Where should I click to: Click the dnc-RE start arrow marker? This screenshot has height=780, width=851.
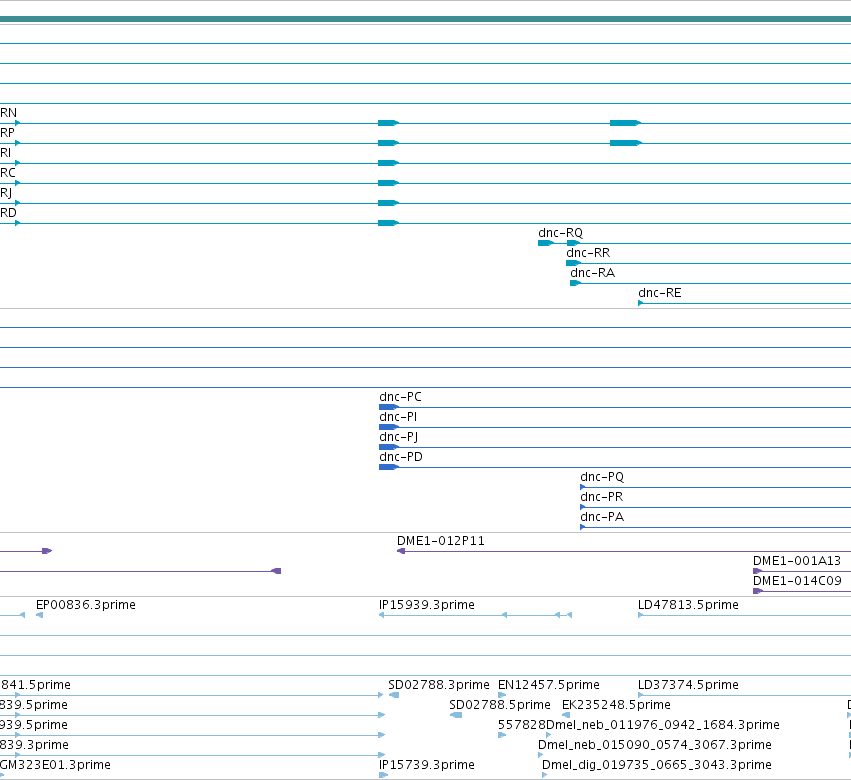click(x=641, y=303)
